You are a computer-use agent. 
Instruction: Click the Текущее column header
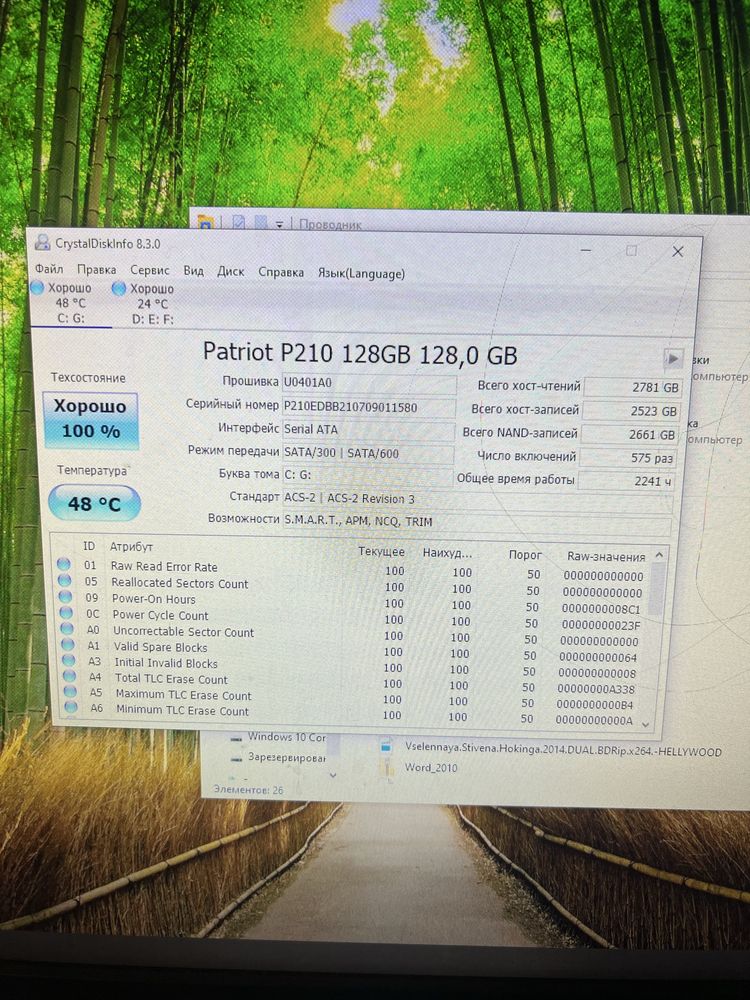pos(381,552)
